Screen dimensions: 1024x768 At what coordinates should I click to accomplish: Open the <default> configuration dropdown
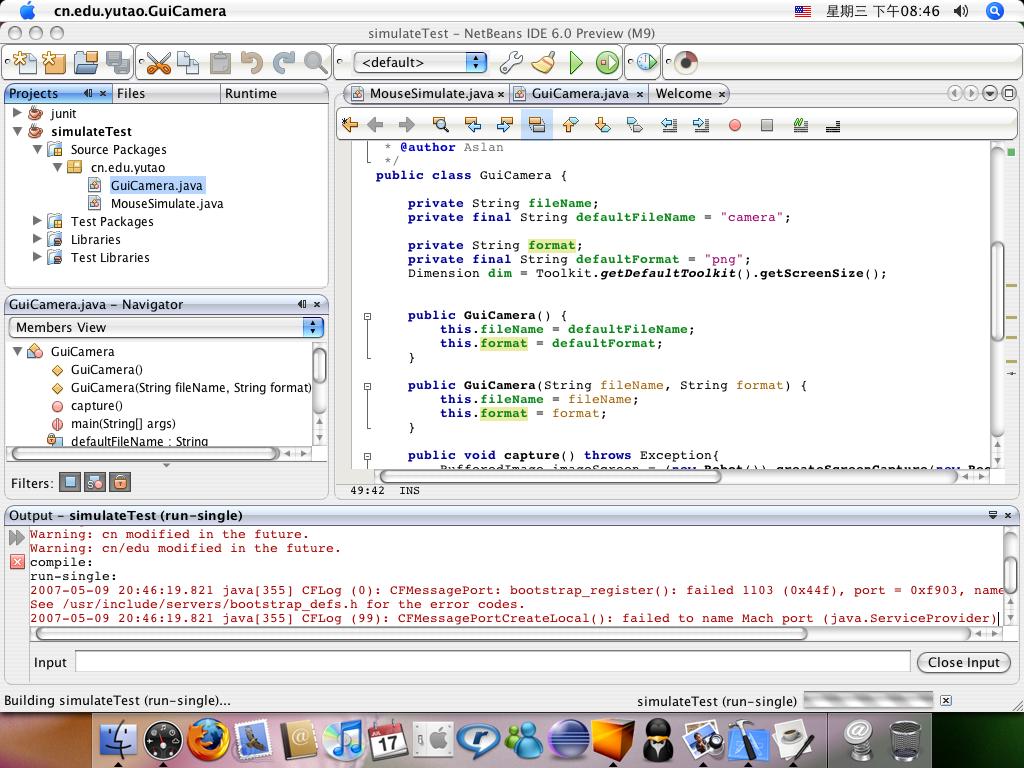(x=421, y=63)
